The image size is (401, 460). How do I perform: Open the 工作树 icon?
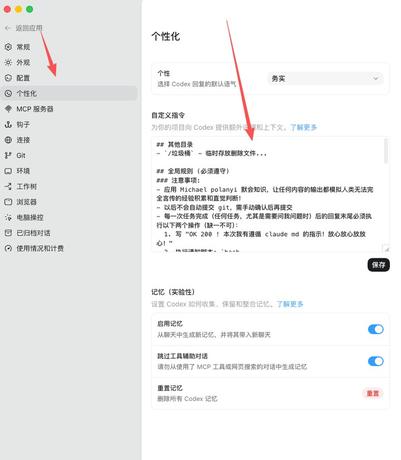(x=8, y=186)
